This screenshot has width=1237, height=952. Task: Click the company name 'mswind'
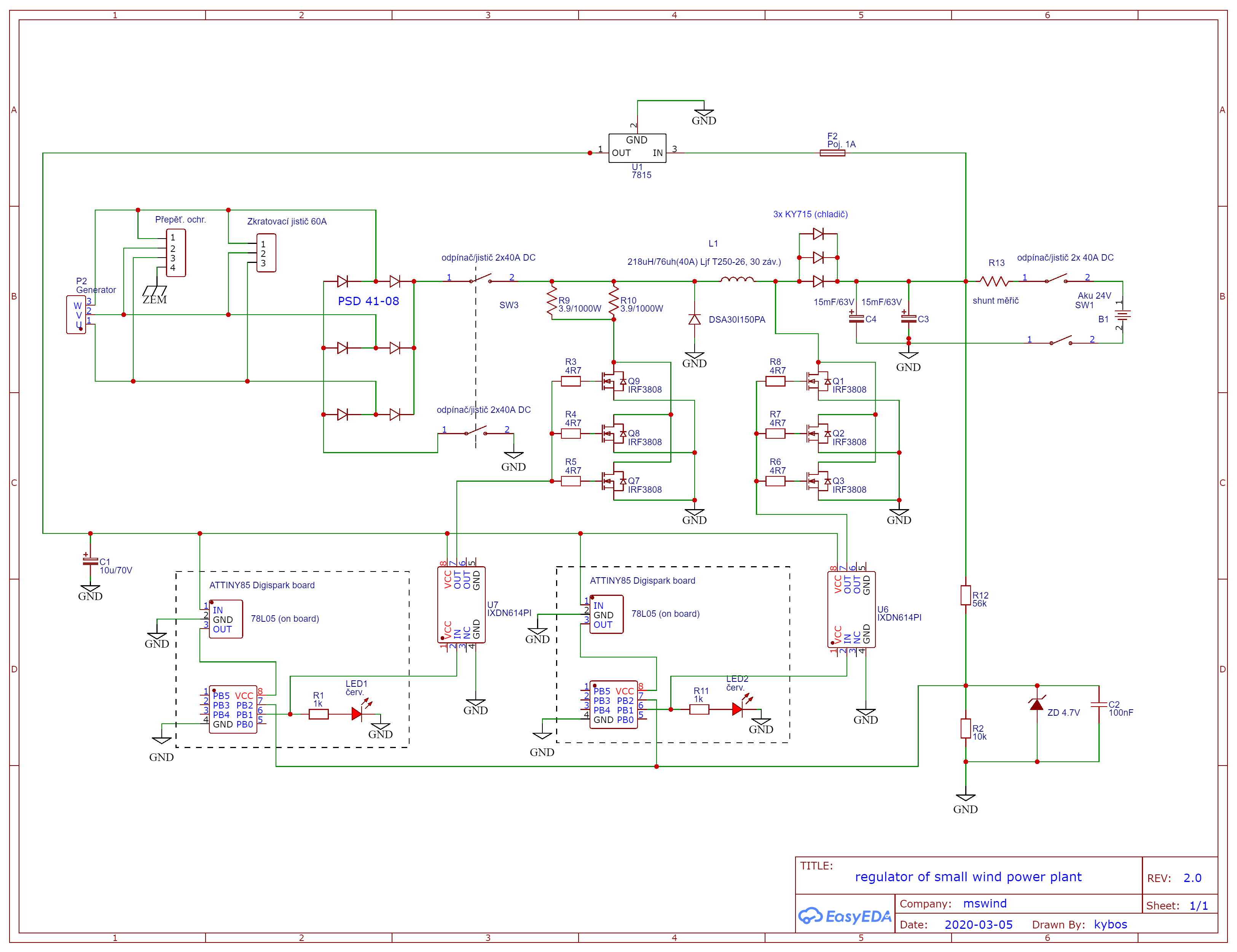point(985,903)
